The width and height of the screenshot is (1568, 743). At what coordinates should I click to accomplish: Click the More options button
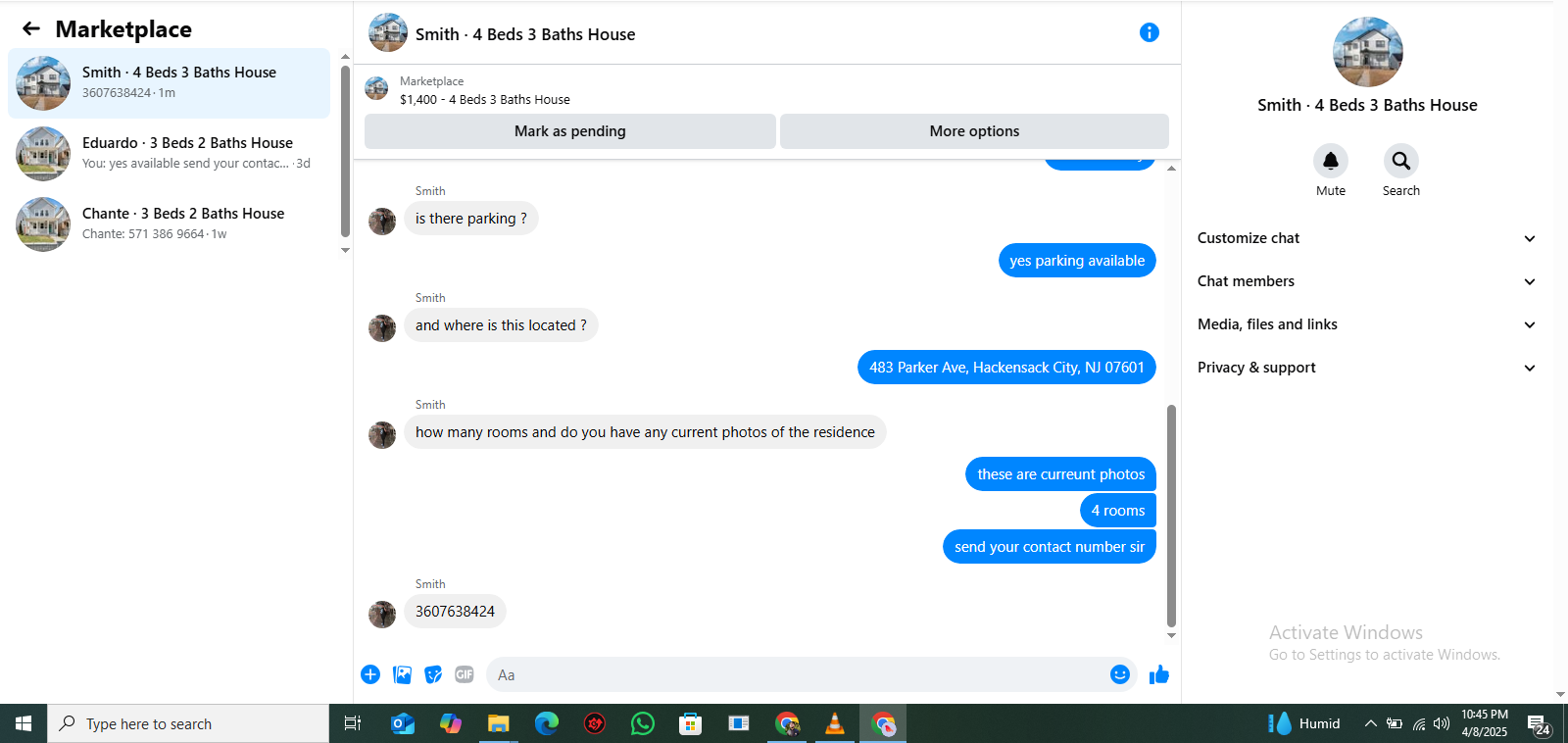tap(974, 131)
